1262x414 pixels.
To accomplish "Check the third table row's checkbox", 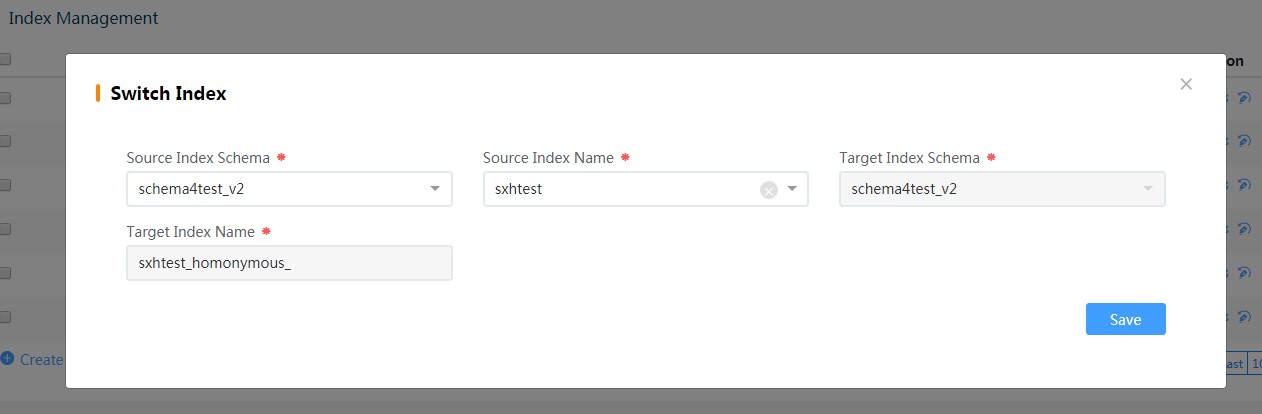I will 5,185.
